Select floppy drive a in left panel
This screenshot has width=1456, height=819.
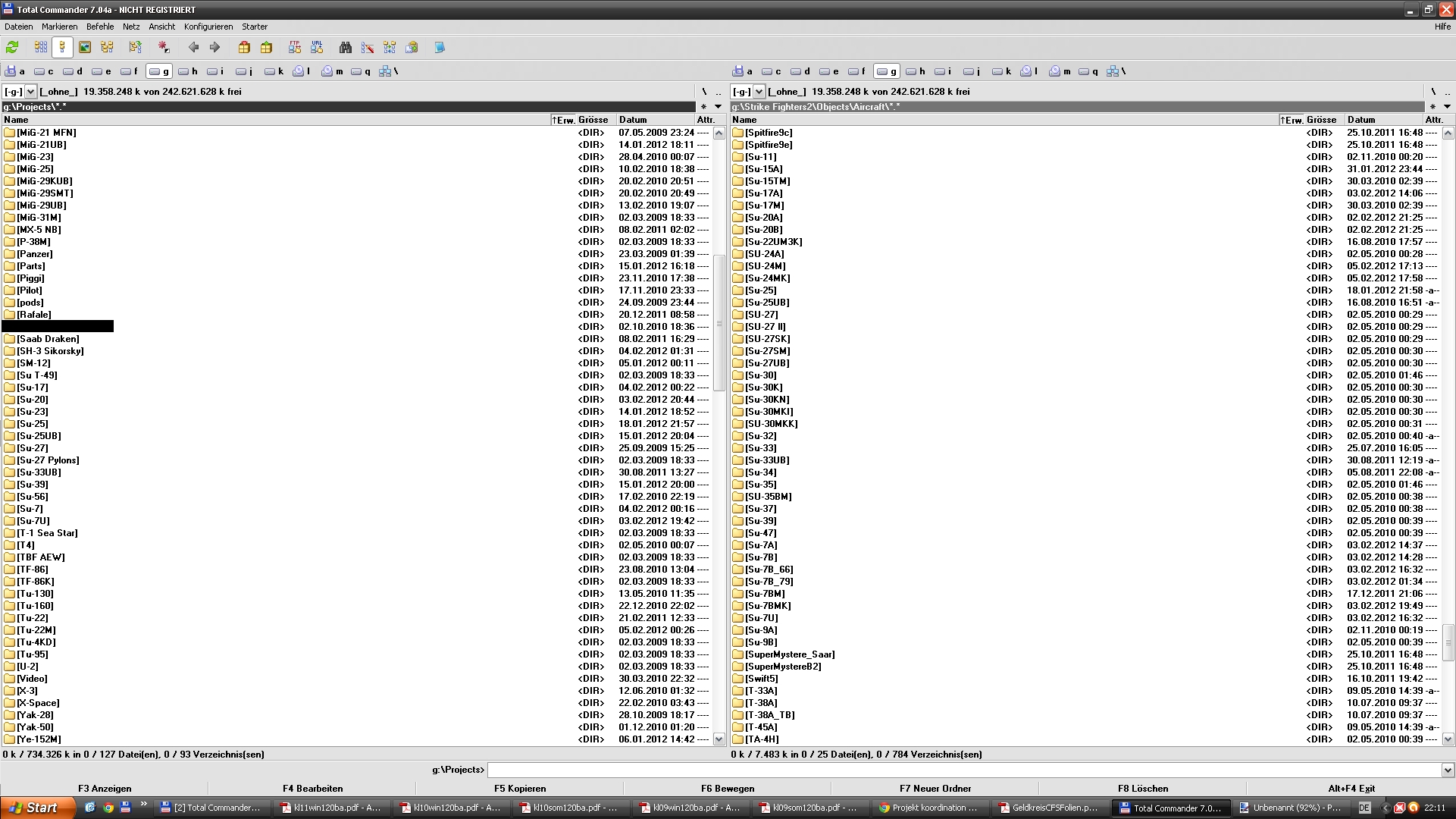15,71
